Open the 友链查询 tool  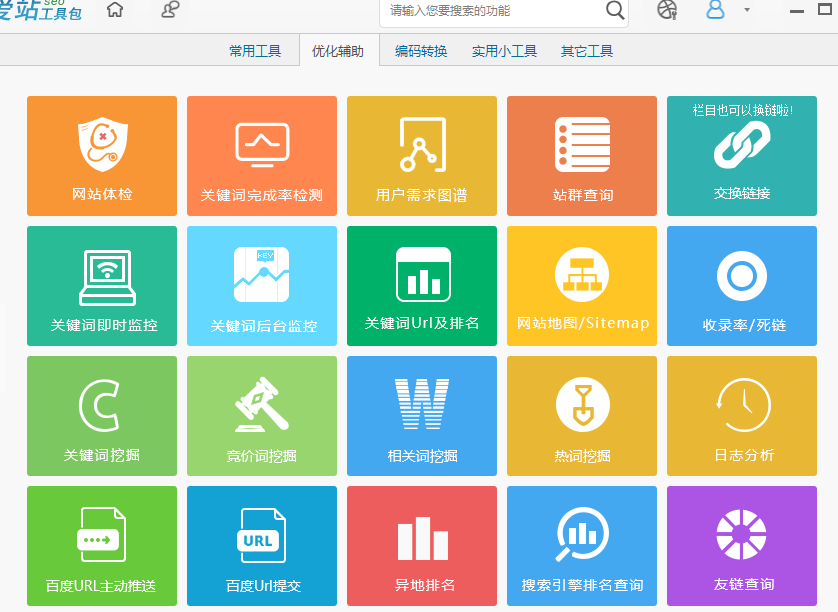pos(741,545)
